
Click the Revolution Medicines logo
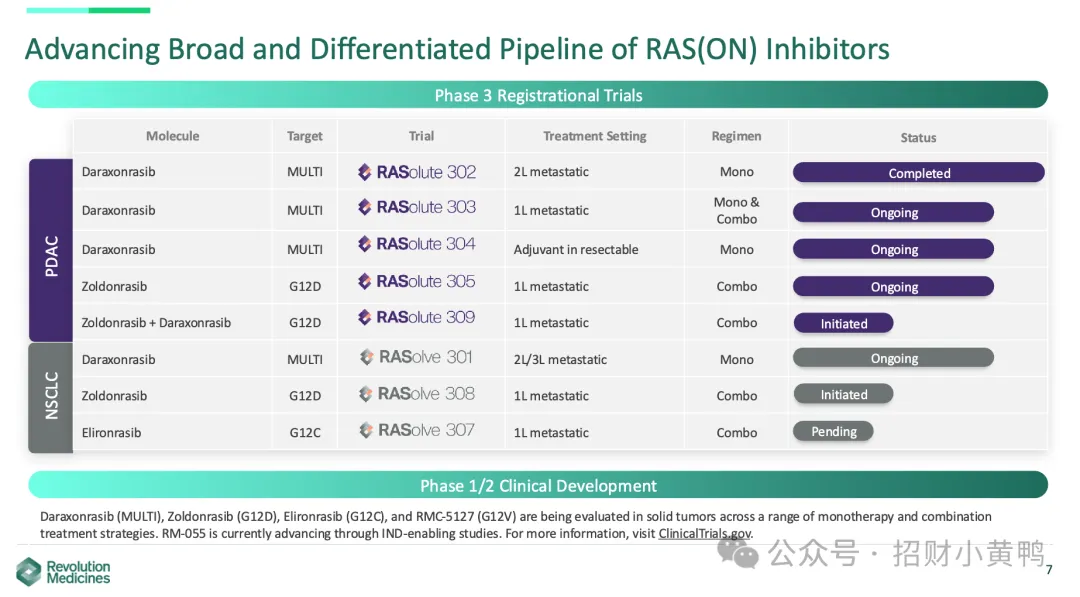tap(63, 572)
